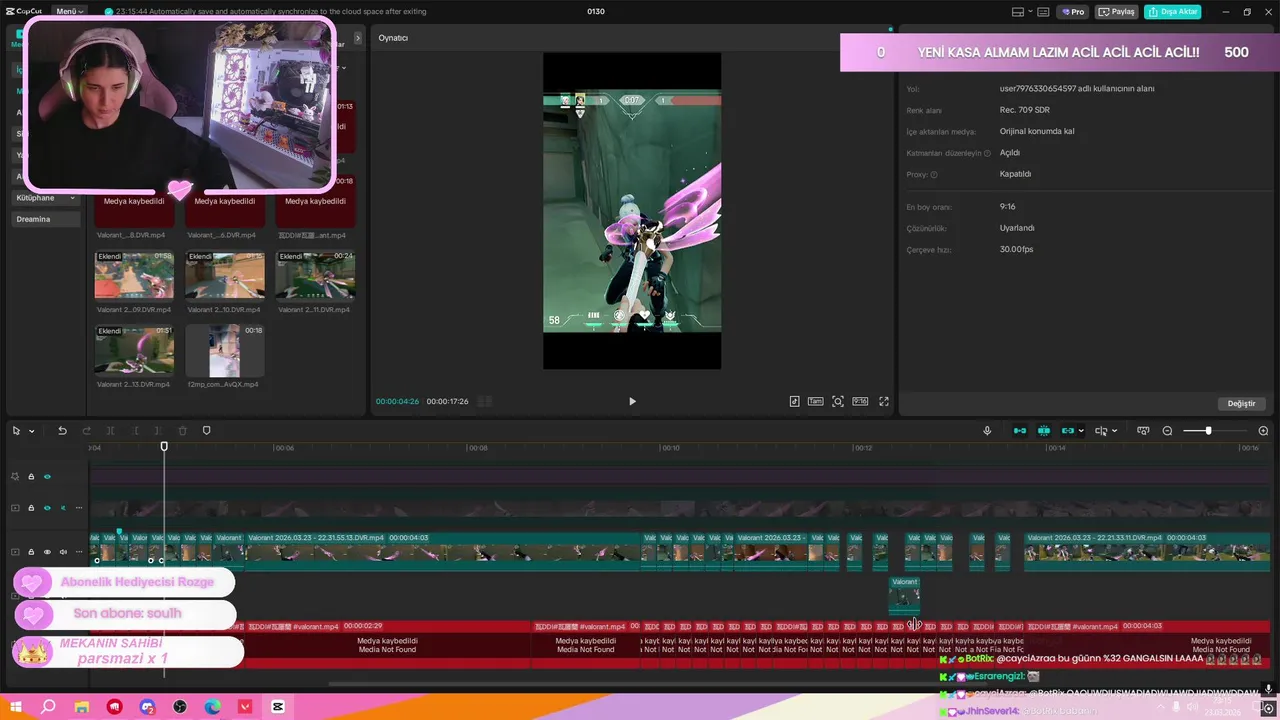Image resolution: width=1280 pixels, height=720 pixels.
Task: Click the music-note icon in player controls
Action: pyautogui.click(x=794, y=401)
